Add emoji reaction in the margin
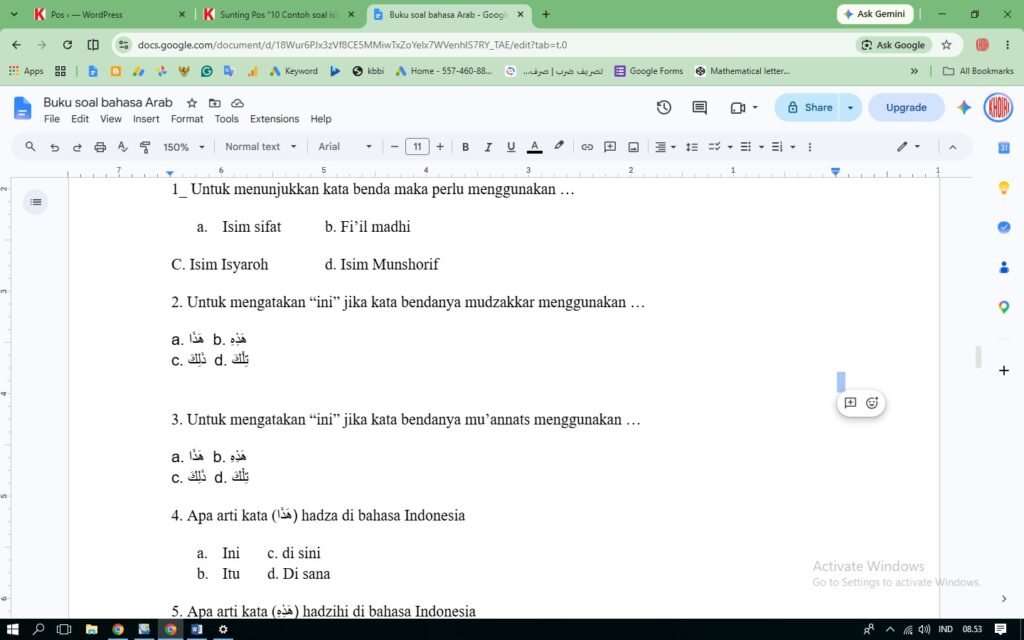 tap(872, 403)
